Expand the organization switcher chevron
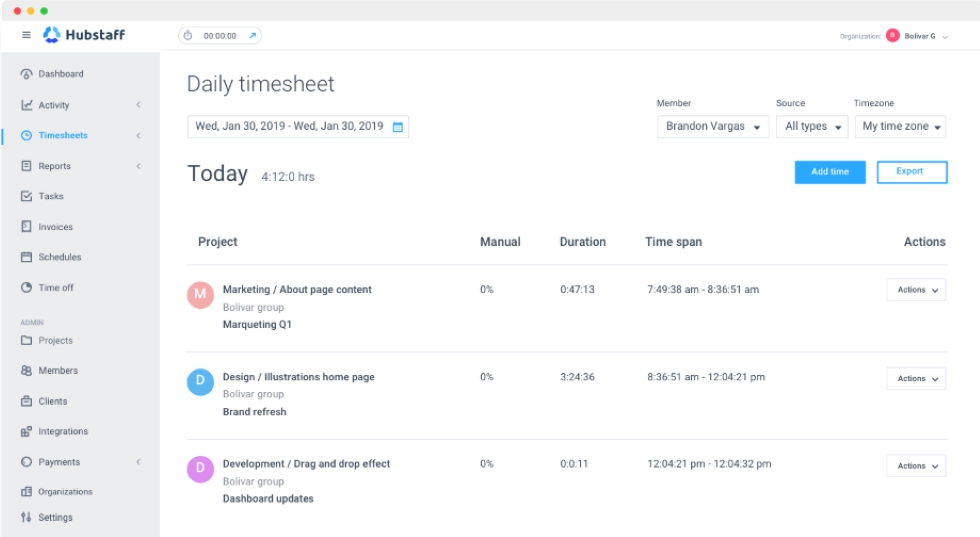This screenshot has height=537, width=980. [945, 37]
